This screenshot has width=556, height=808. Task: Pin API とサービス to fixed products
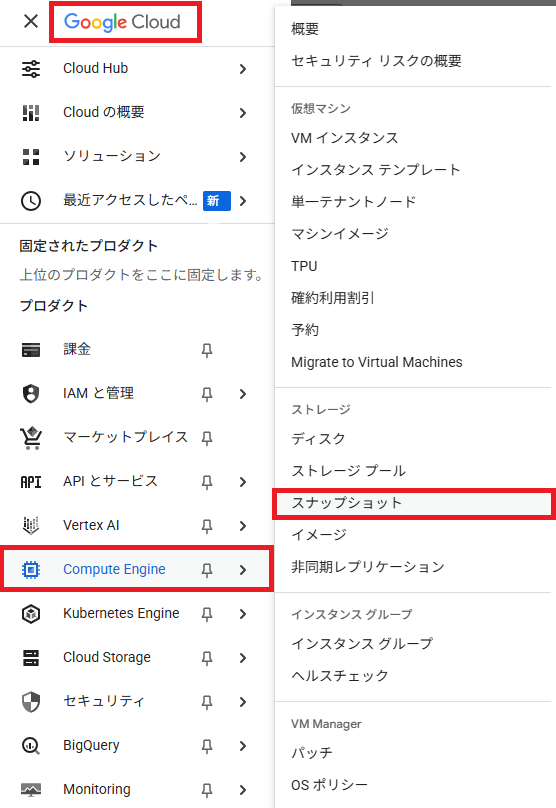pos(207,482)
